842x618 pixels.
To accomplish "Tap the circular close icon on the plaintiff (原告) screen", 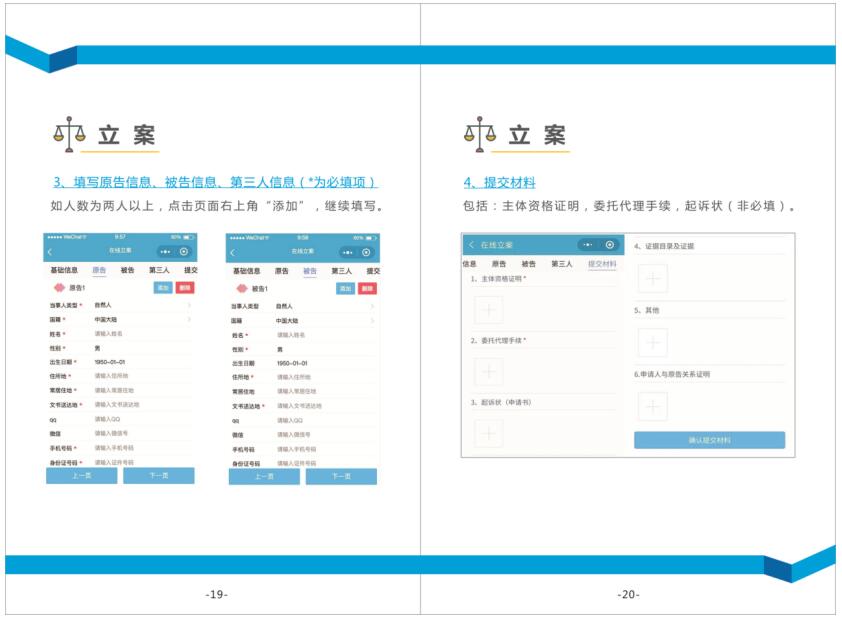I will click(184, 252).
